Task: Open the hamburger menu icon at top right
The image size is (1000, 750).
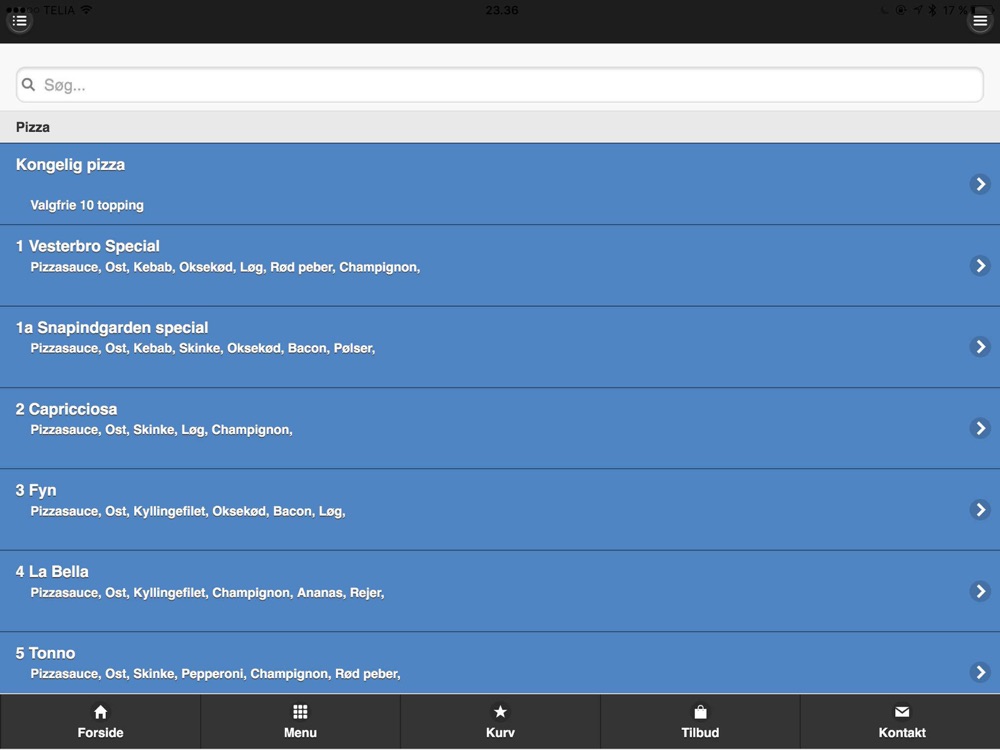Action: coord(980,21)
